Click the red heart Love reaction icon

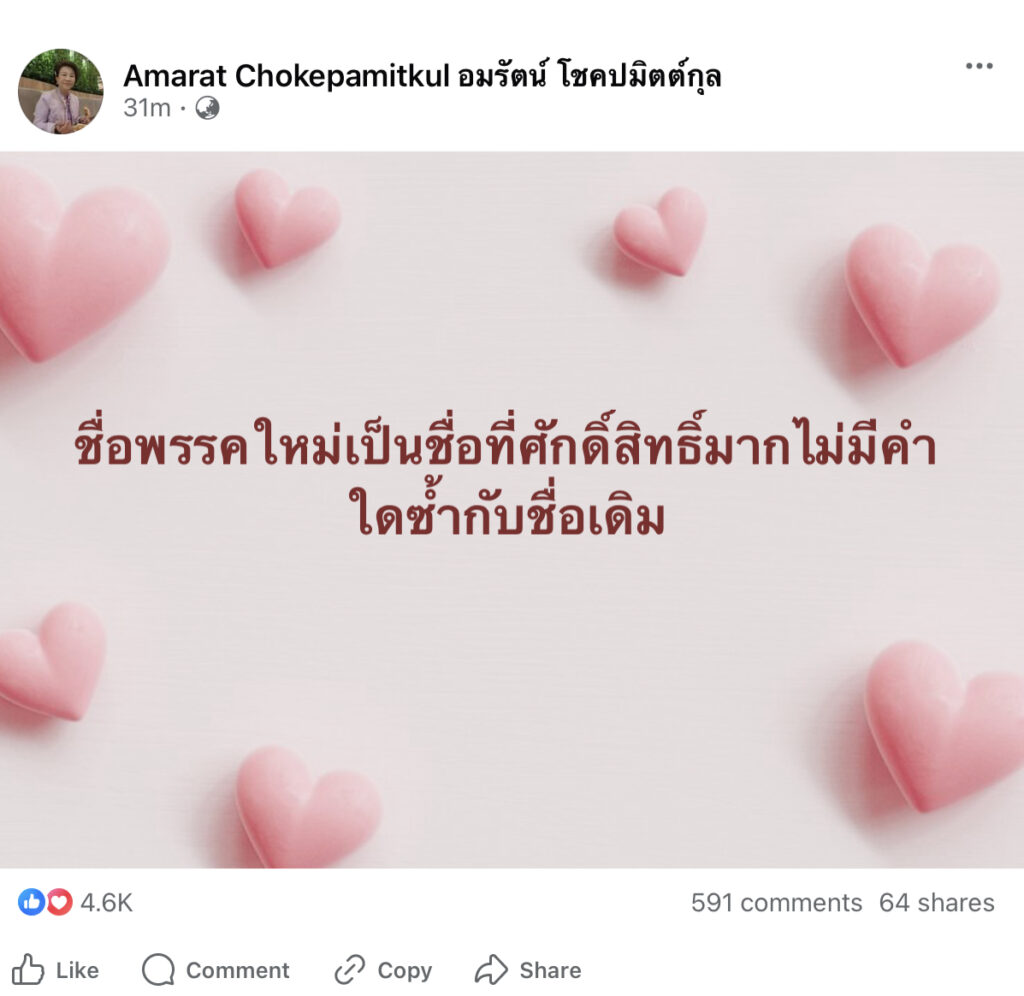(x=59, y=902)
